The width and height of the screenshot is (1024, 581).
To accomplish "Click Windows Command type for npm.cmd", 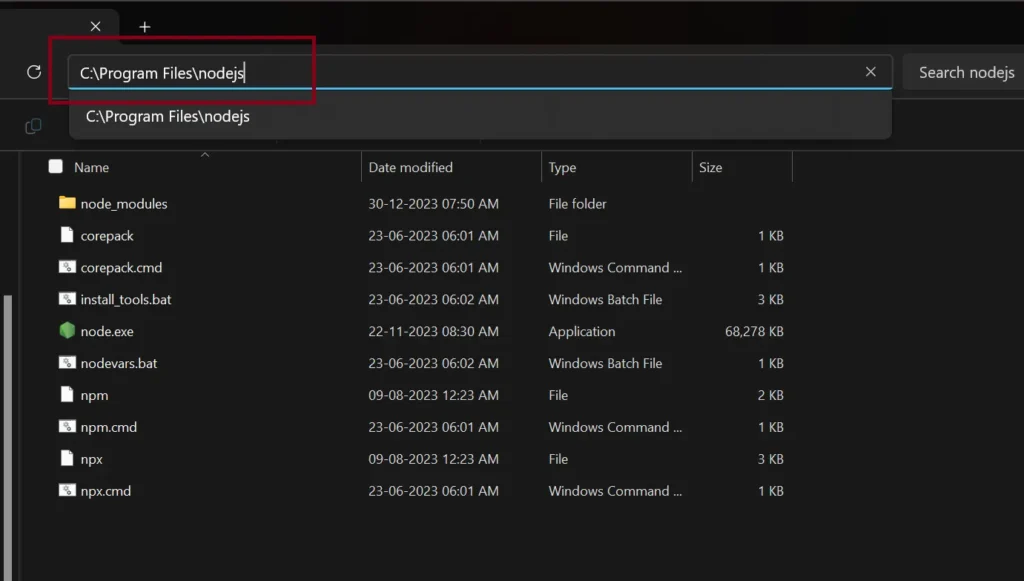I will [x=615, y=428].
